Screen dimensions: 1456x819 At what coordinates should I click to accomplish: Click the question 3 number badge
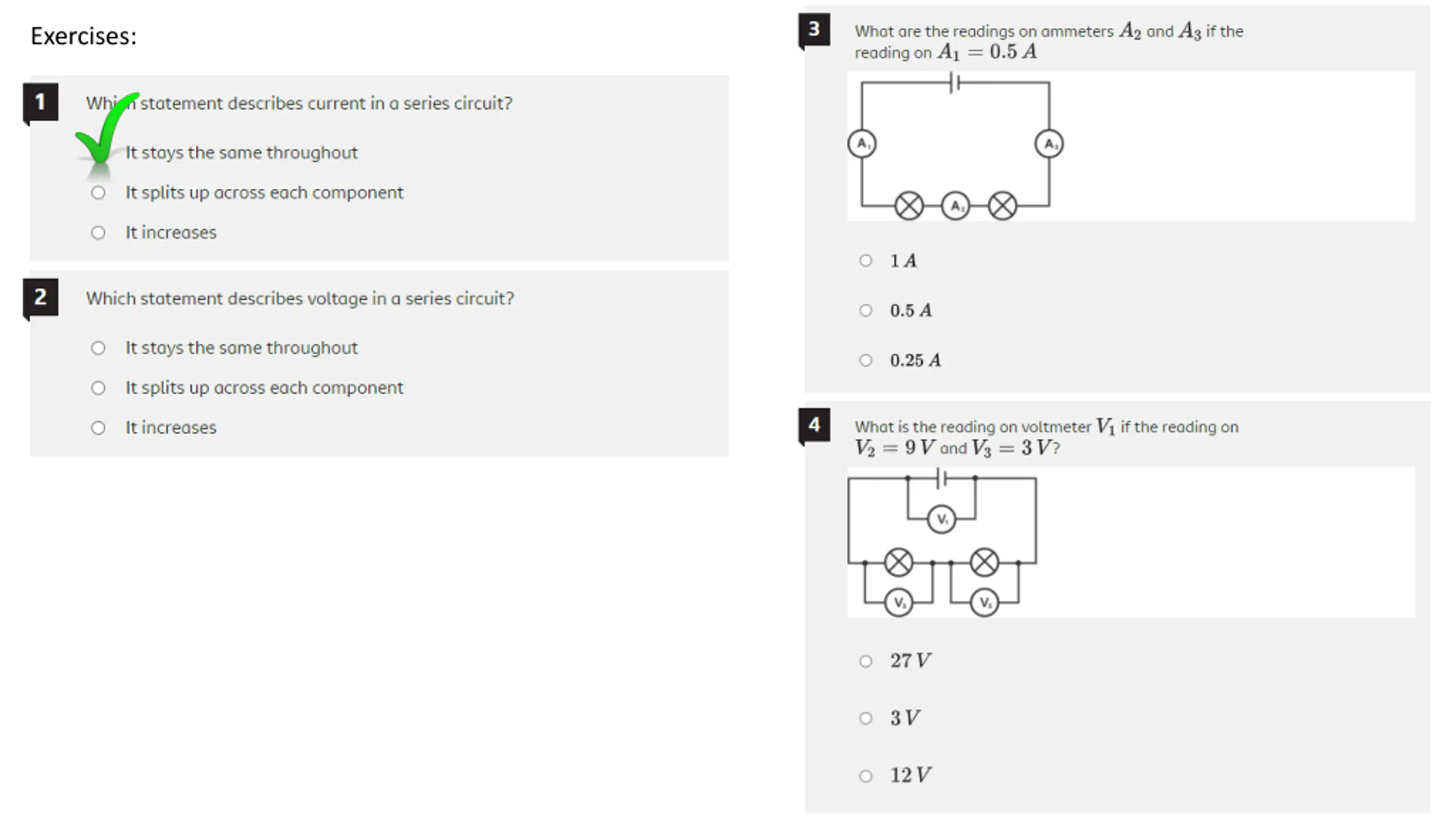pos(814,29)
